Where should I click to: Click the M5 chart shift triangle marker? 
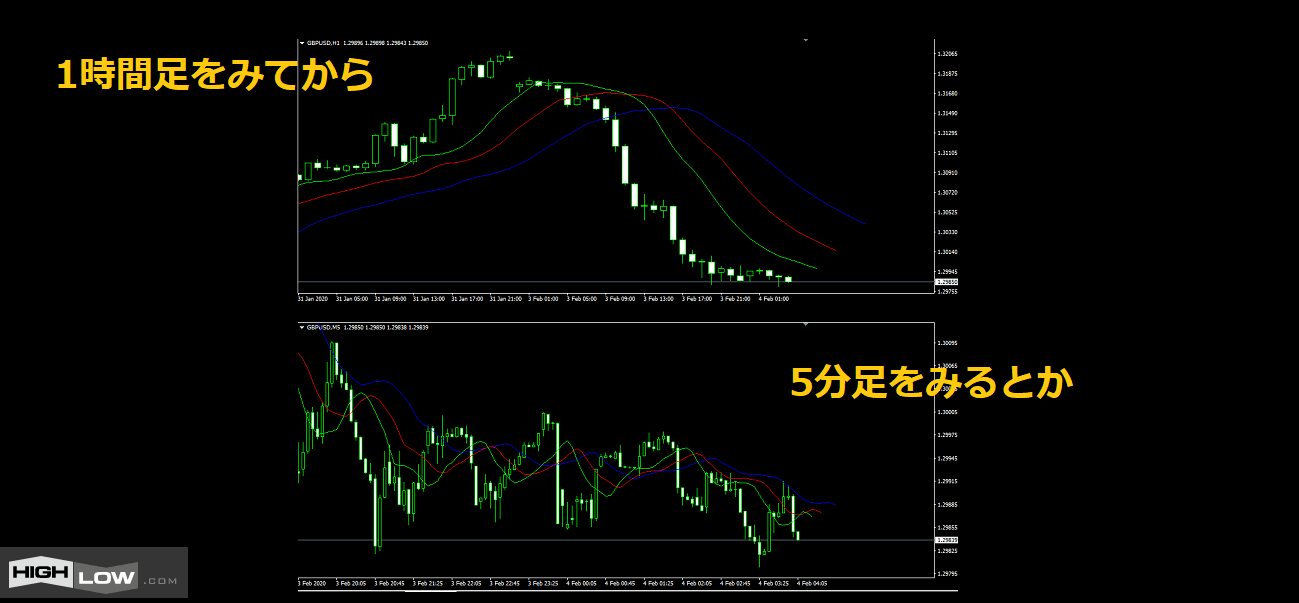click(805, 324)
